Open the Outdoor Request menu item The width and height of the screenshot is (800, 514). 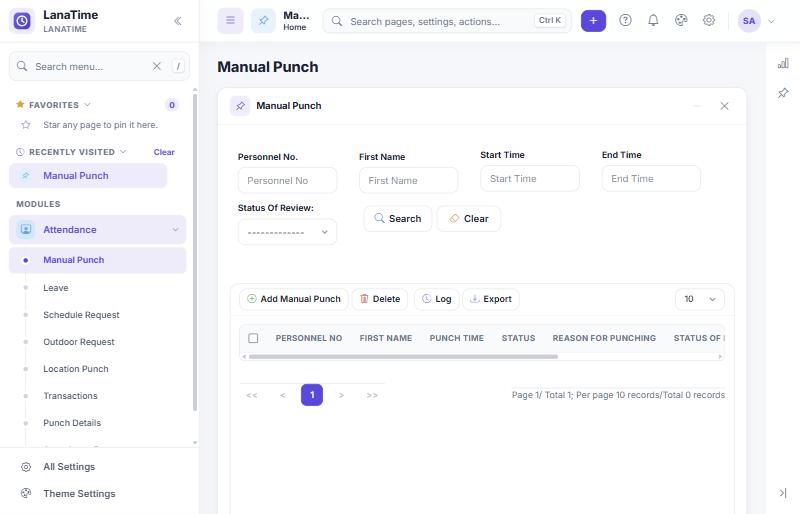coord(79,342)
